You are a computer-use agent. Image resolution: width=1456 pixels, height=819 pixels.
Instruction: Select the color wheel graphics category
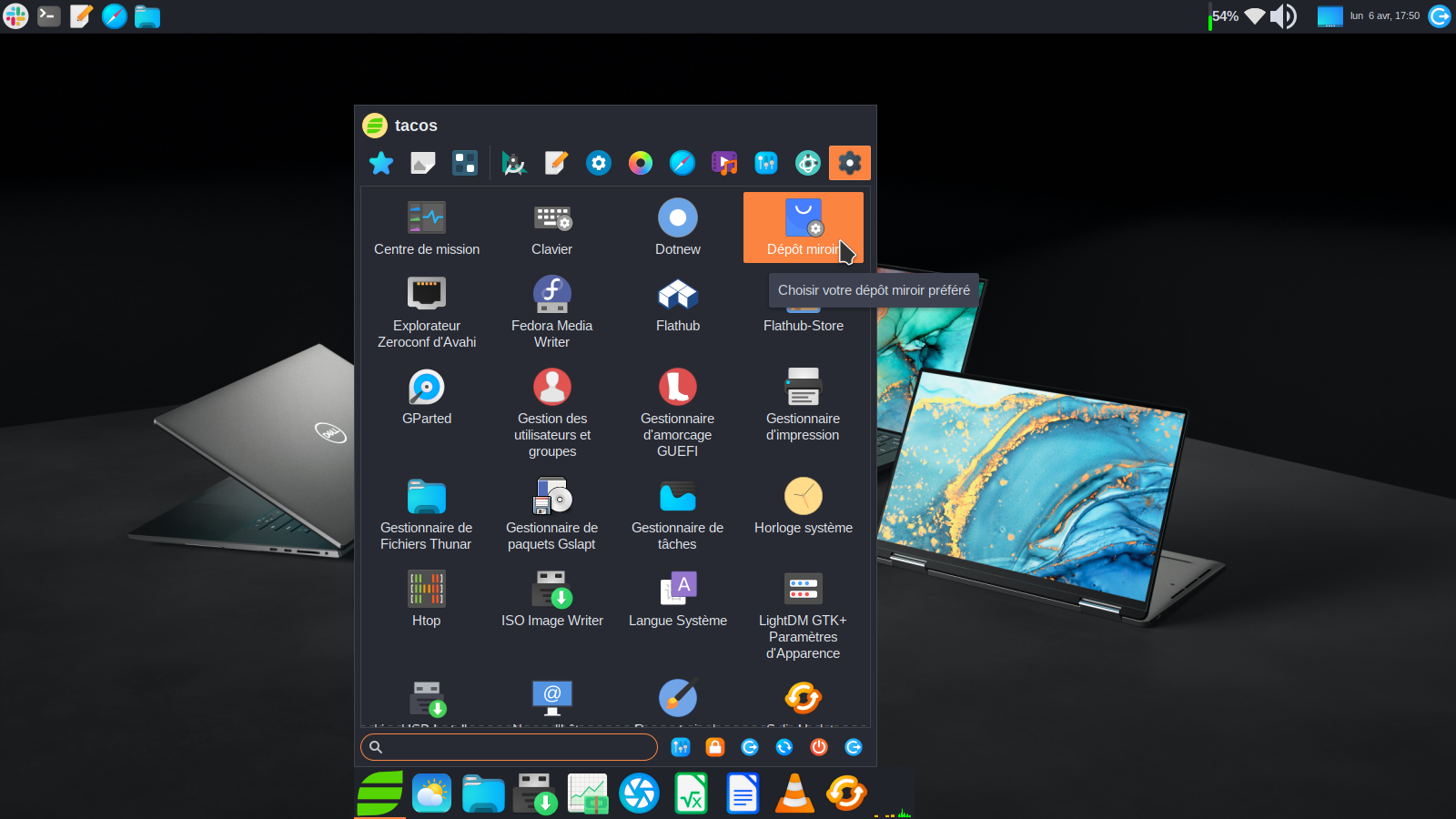click(641, 163)
